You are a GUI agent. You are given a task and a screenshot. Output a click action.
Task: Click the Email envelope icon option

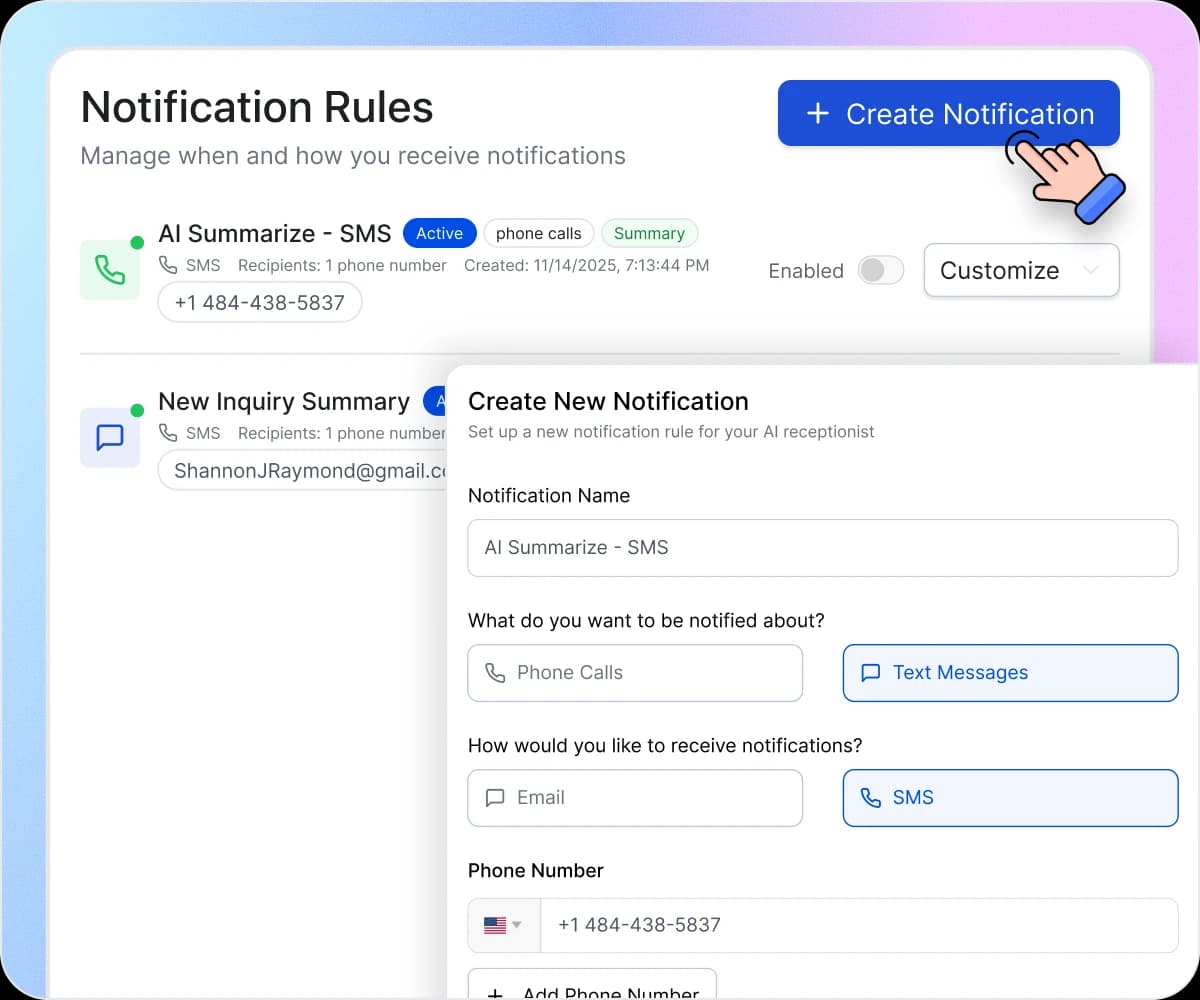[494, 798]
